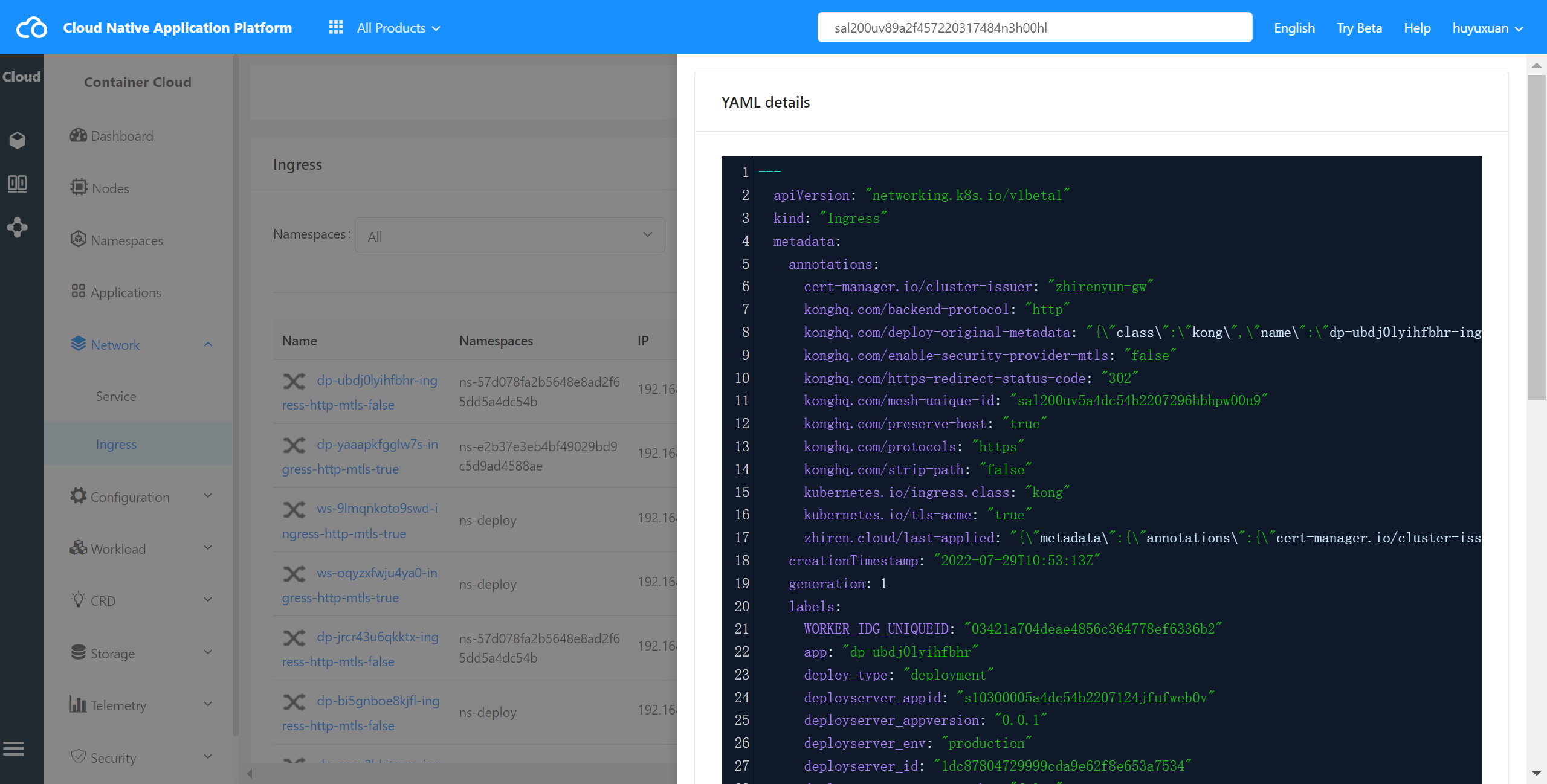This screenshot has height=784, width=1547.
Task: Click scrollbar down arrow at bottom right
Action: [x=1536, y=773]
